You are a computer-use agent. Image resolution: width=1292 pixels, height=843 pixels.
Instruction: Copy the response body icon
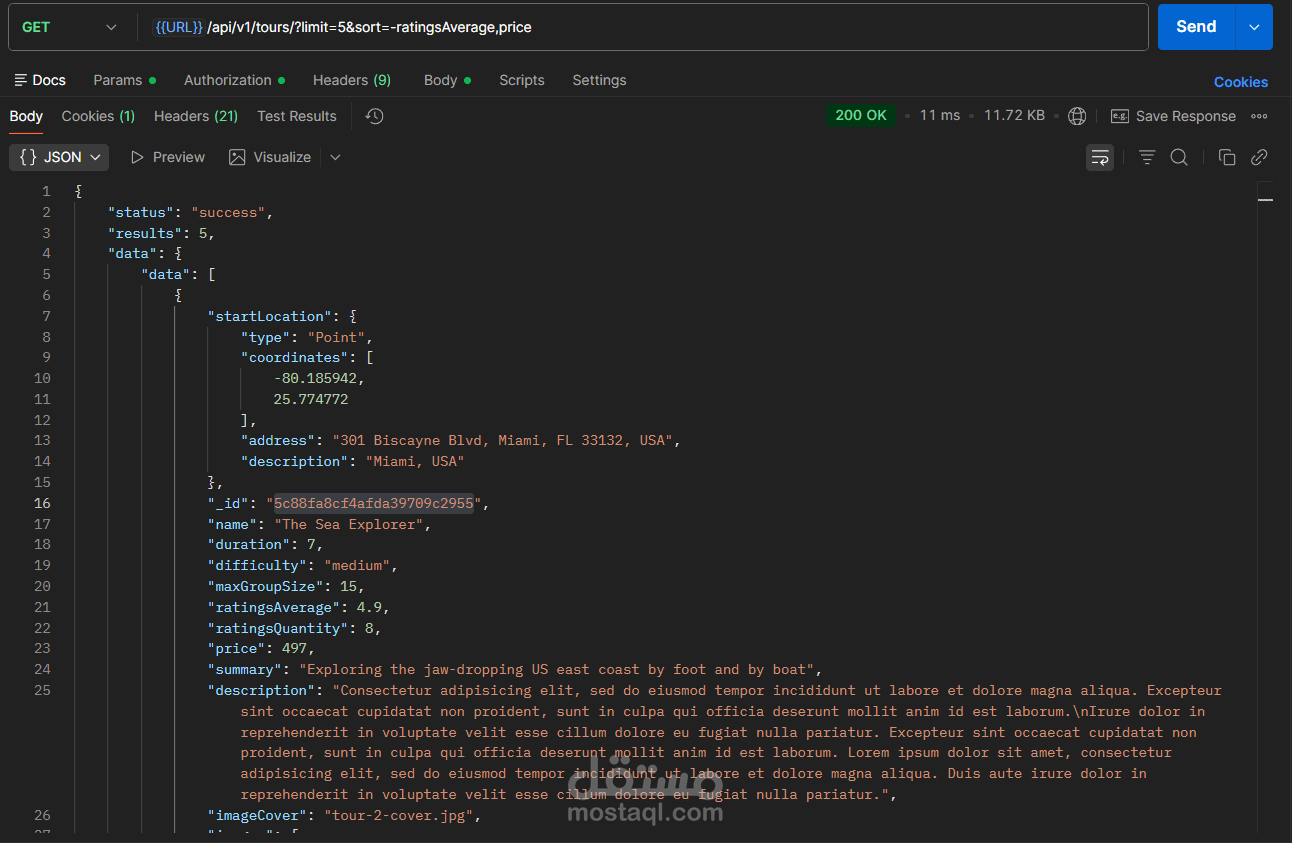coord(1227,157)
